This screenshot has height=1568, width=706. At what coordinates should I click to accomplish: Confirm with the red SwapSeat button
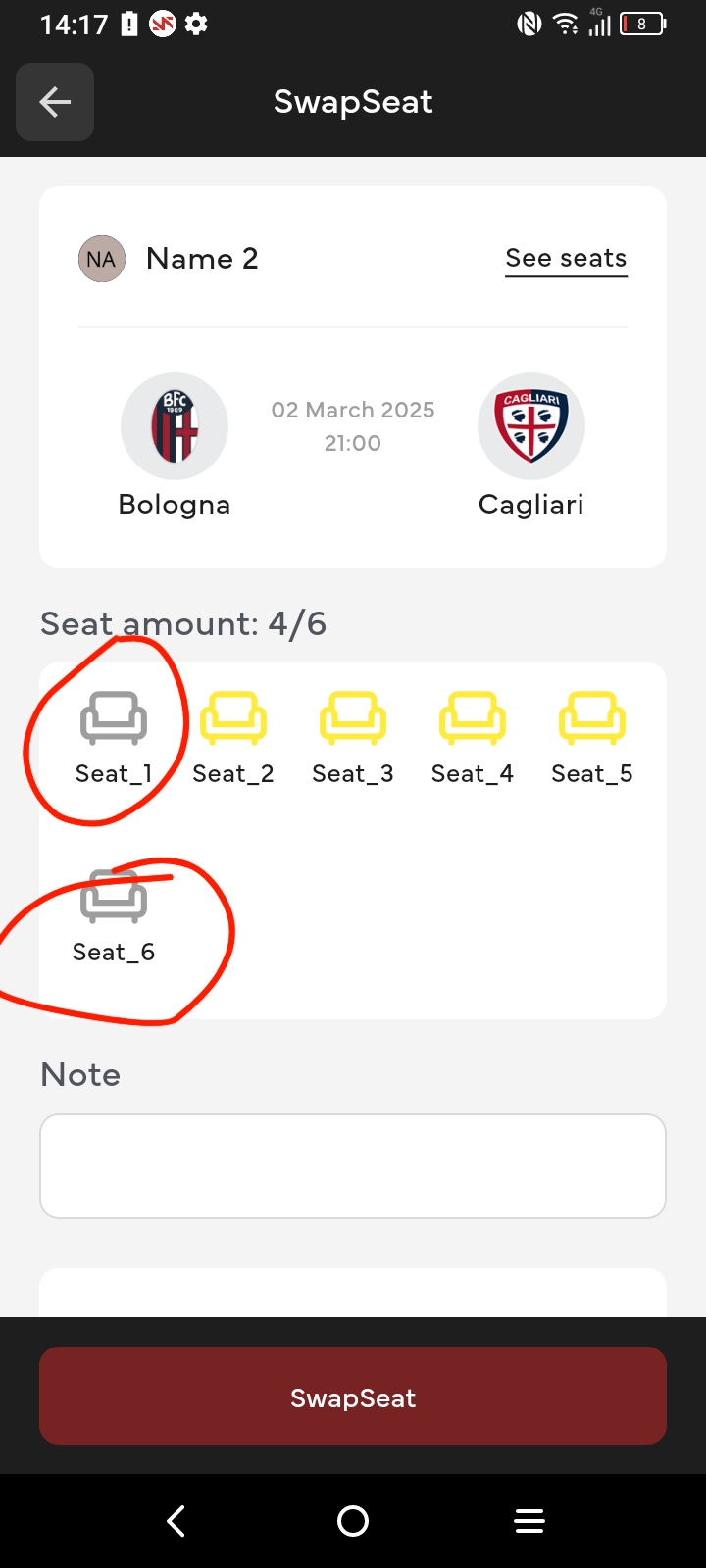pyautogui.click(x=353, y=1396)
